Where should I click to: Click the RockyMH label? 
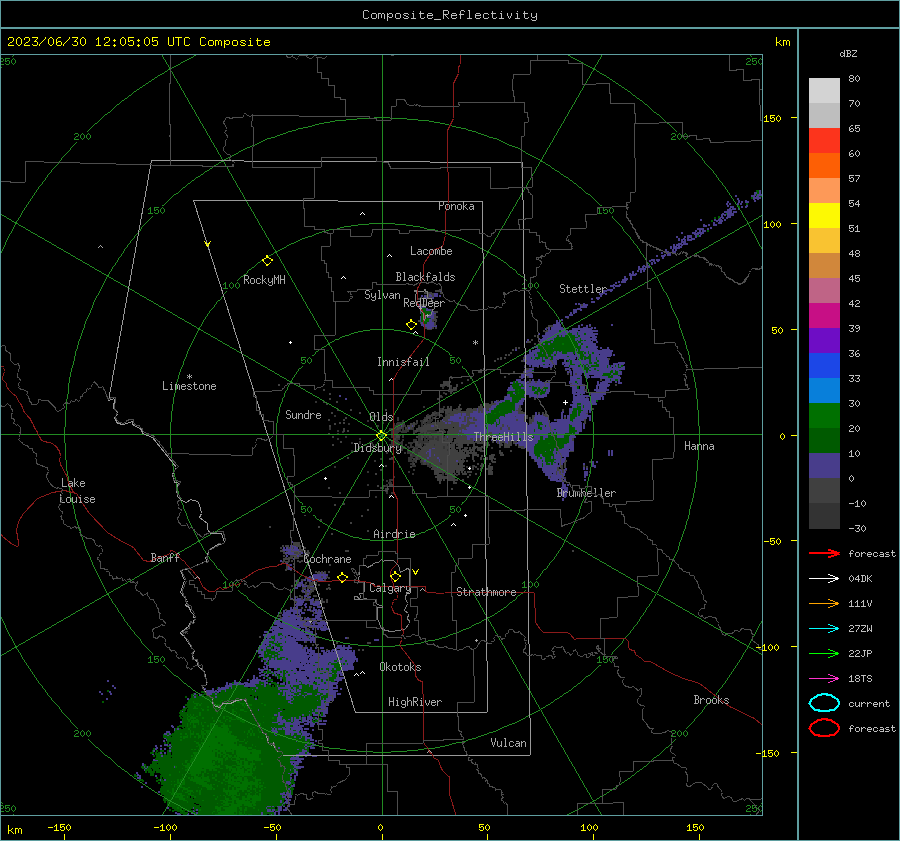click(264, 280)
